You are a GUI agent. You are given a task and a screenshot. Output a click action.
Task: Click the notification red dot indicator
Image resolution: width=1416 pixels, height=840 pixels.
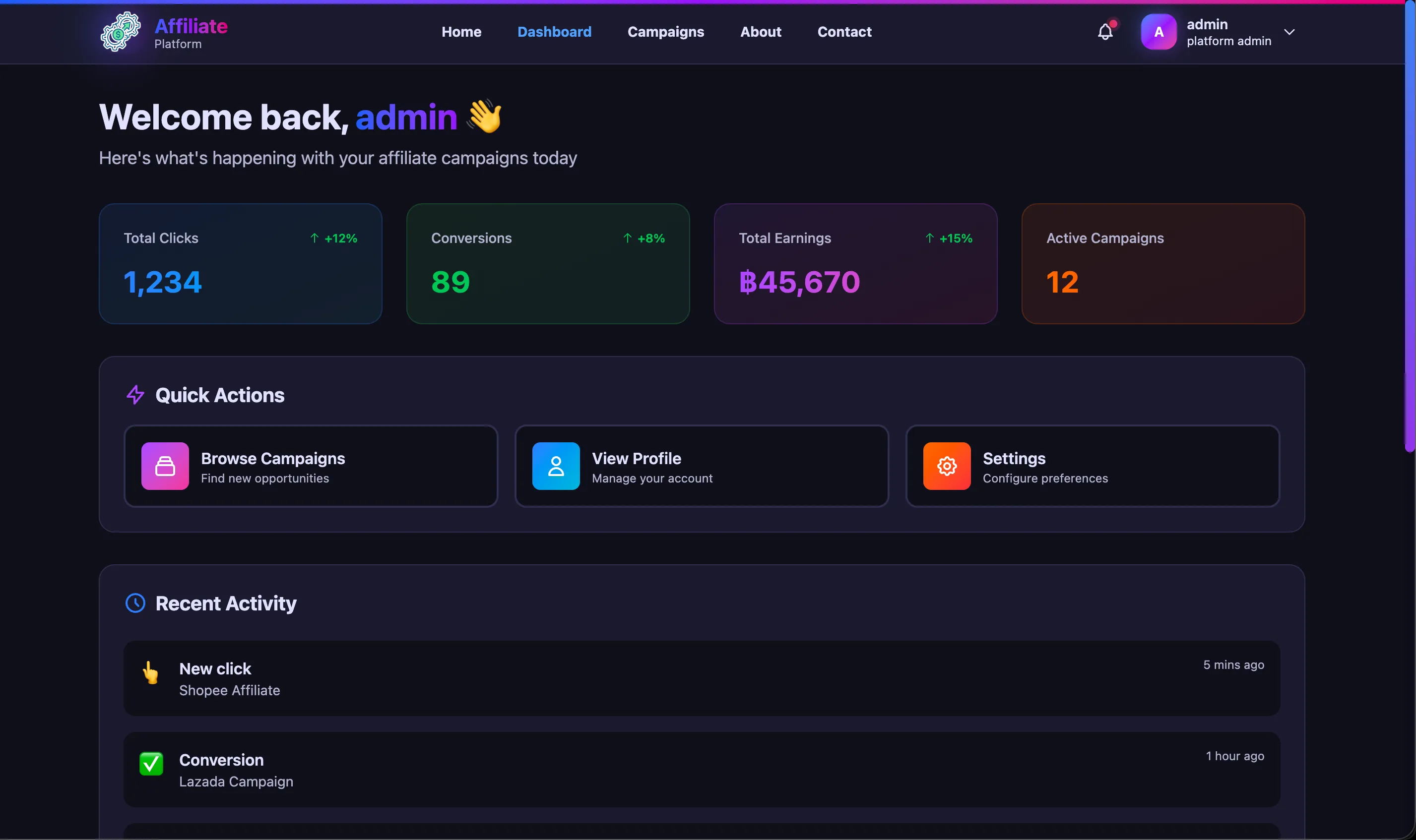(x=1113, y=24)
